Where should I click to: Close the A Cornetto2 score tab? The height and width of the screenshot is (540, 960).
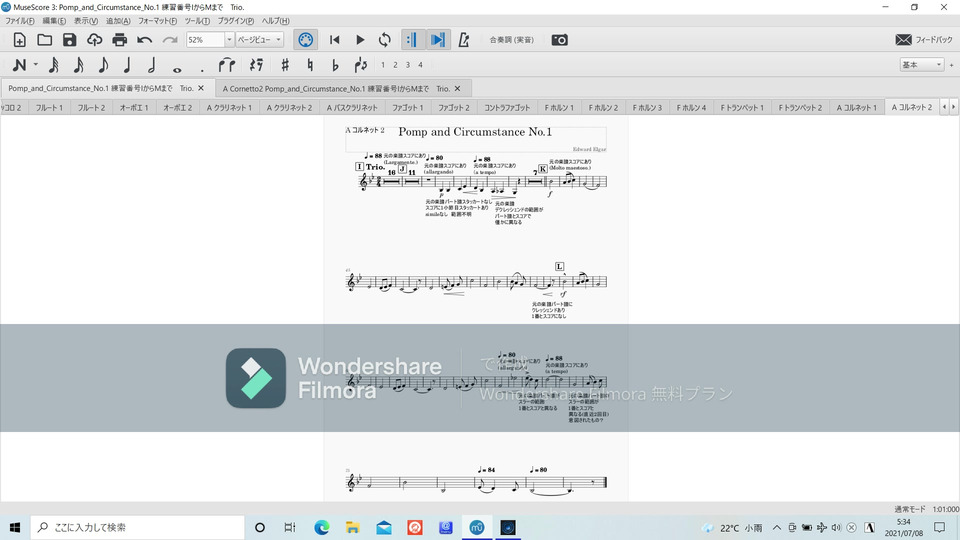(457, 88)
